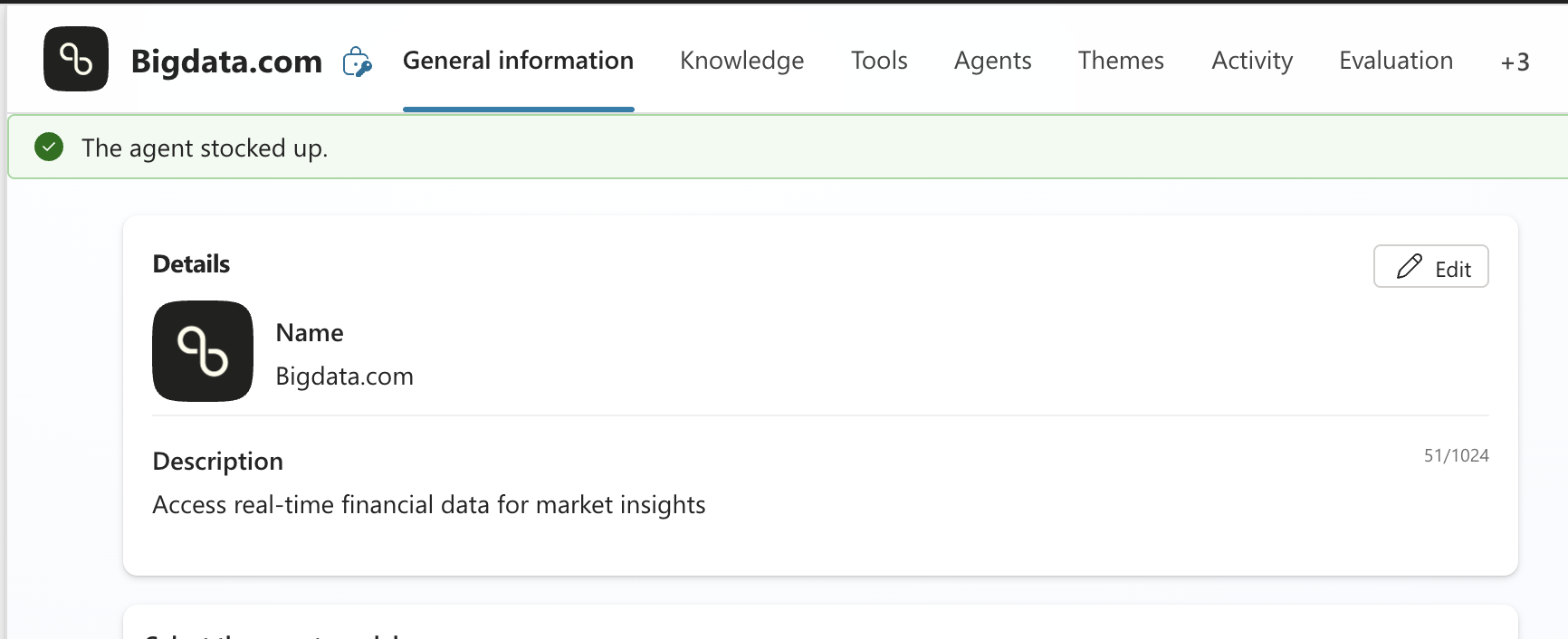Screen dimensions: 1568x639
Task: Open the Knowledge tab icon area
Action: [x=741, y=60]
